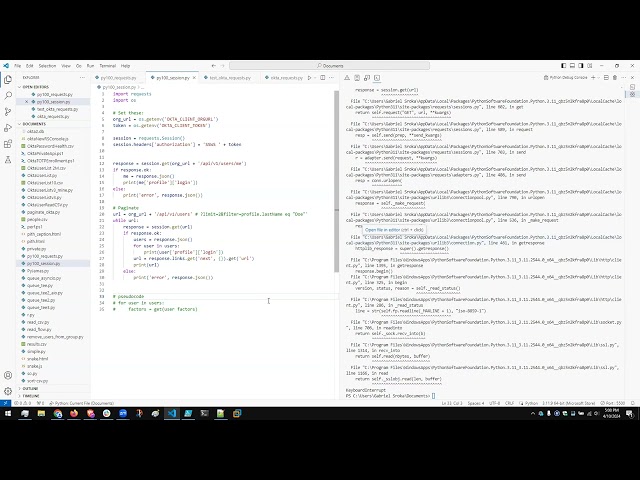Image resolution: width=640 pixels, height=480 pixels.
Task: Switch to the test_okta_requests.py editor tab
Action: [230, 78]
